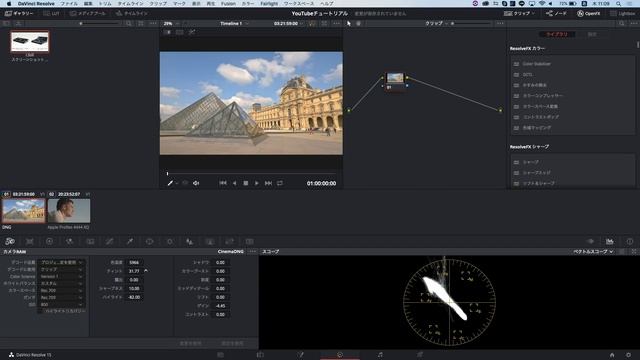Open the Color Match palette icon

point(30,242)
